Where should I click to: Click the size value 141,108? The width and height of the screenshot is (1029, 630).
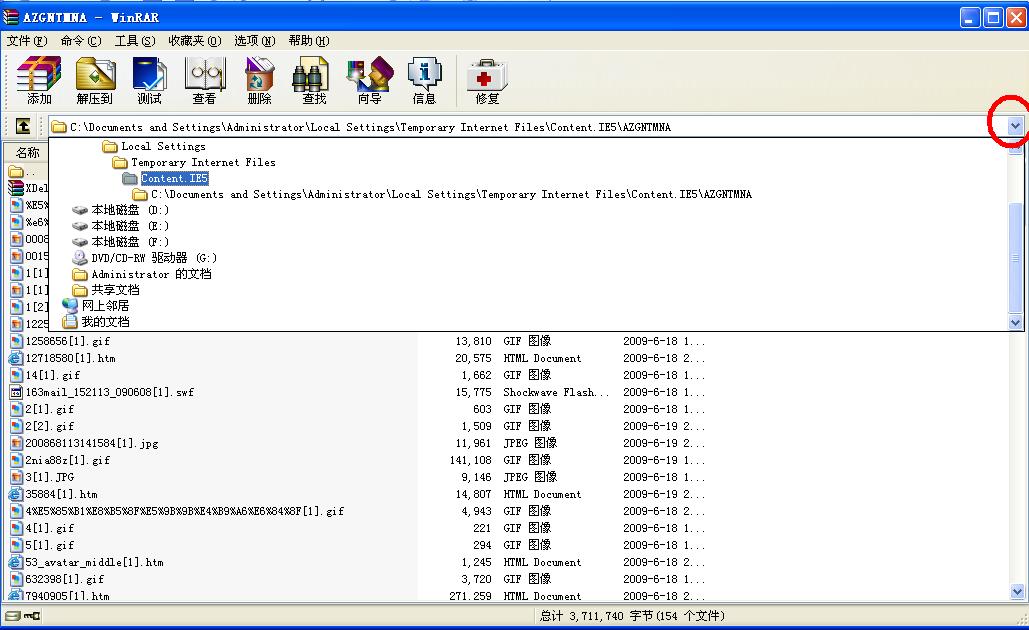click(471, 460)
